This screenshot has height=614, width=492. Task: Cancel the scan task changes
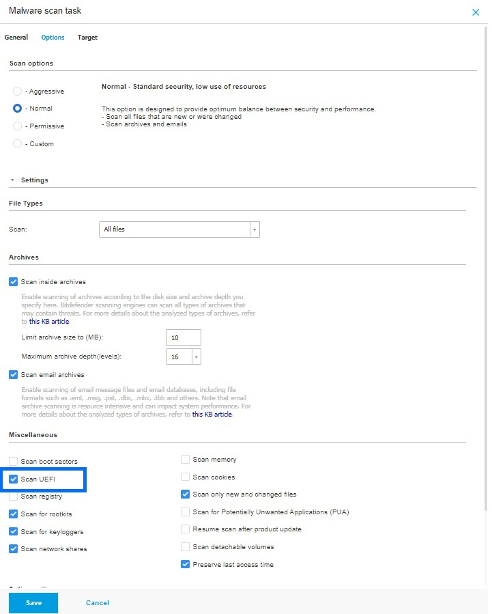coord(98,603)
